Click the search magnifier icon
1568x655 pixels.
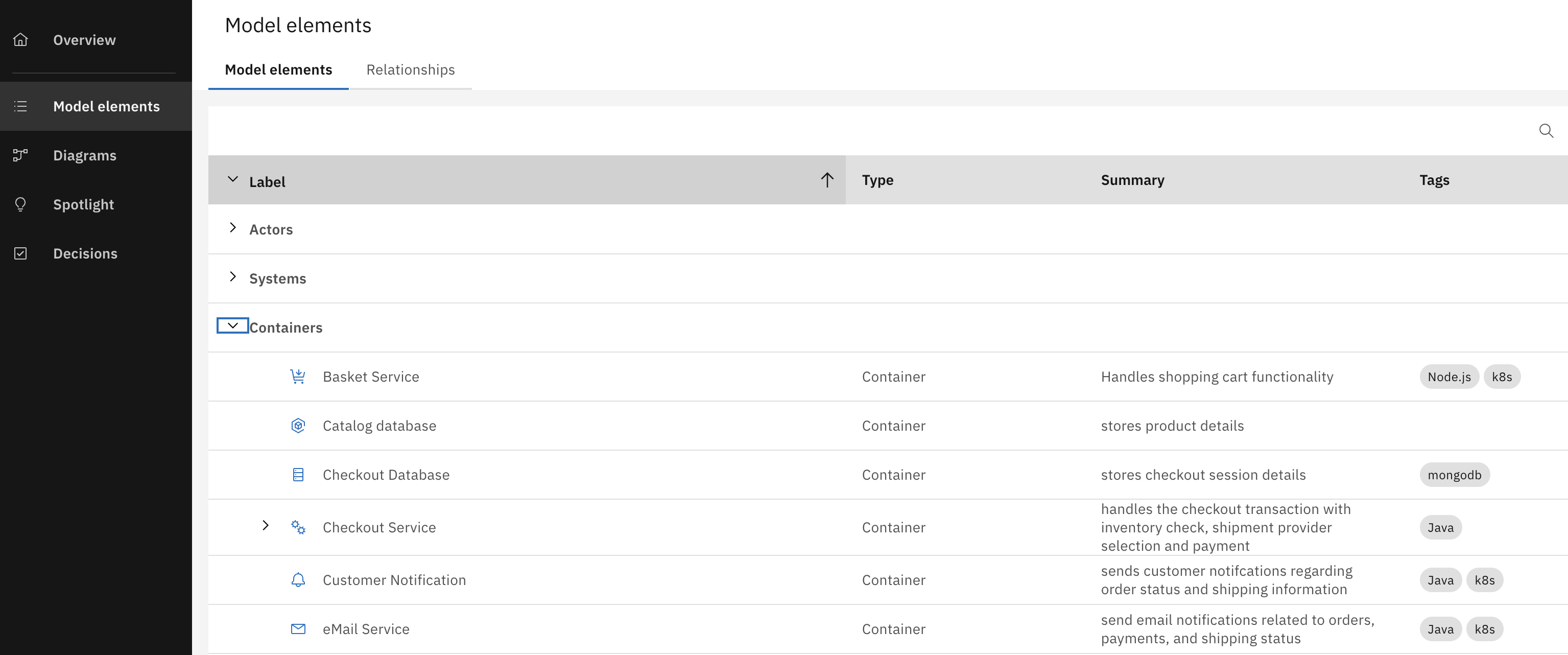[x=1546, y=131]
